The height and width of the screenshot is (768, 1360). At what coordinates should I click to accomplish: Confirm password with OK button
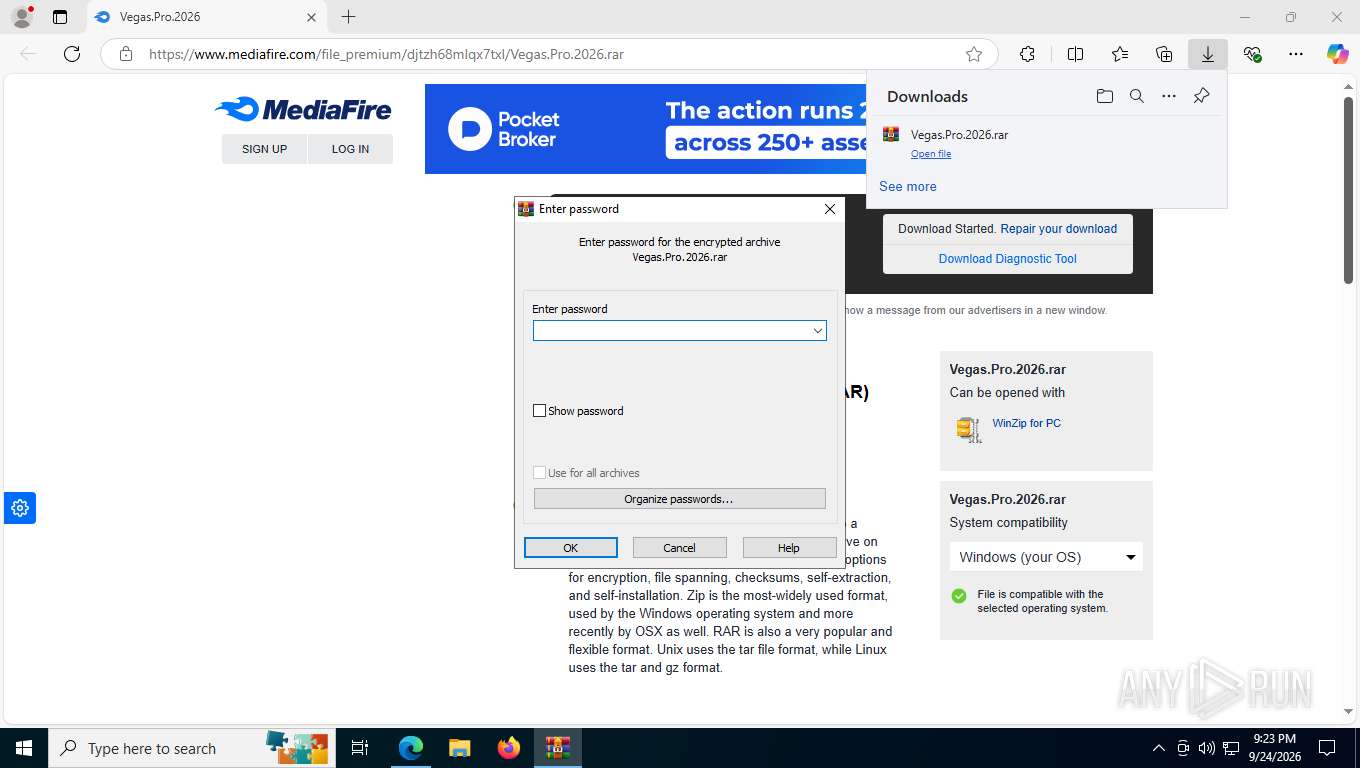pos(571,548)
